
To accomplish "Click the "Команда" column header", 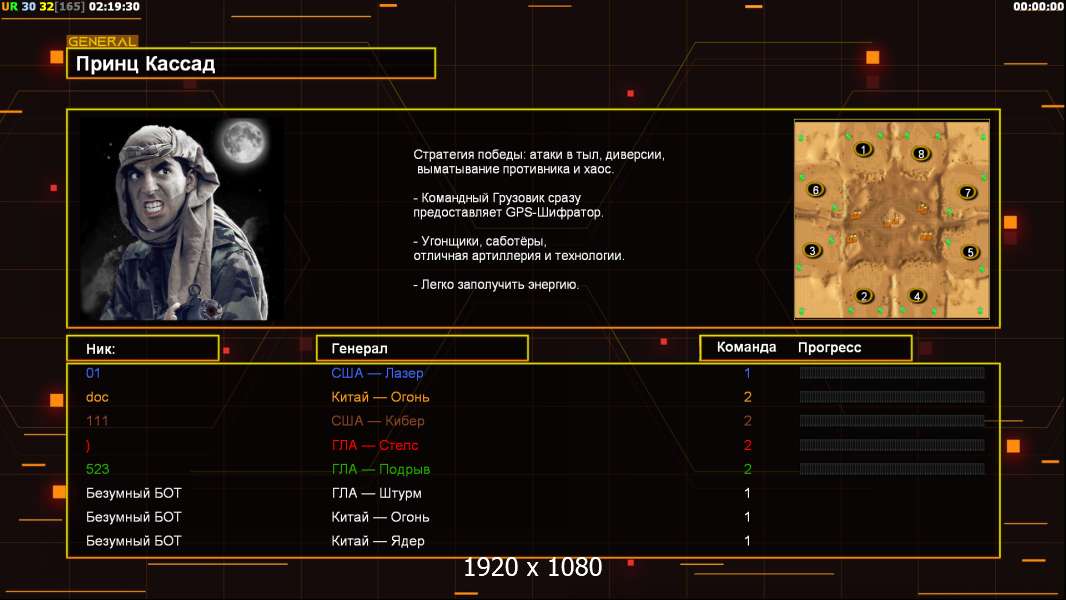I will pyautogui.click(x=746, y=348).
